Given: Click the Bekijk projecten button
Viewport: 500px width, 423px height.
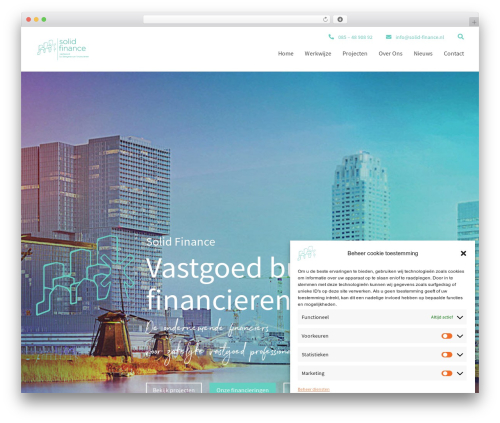Looking at the screenshot, I should pos(174,389).
